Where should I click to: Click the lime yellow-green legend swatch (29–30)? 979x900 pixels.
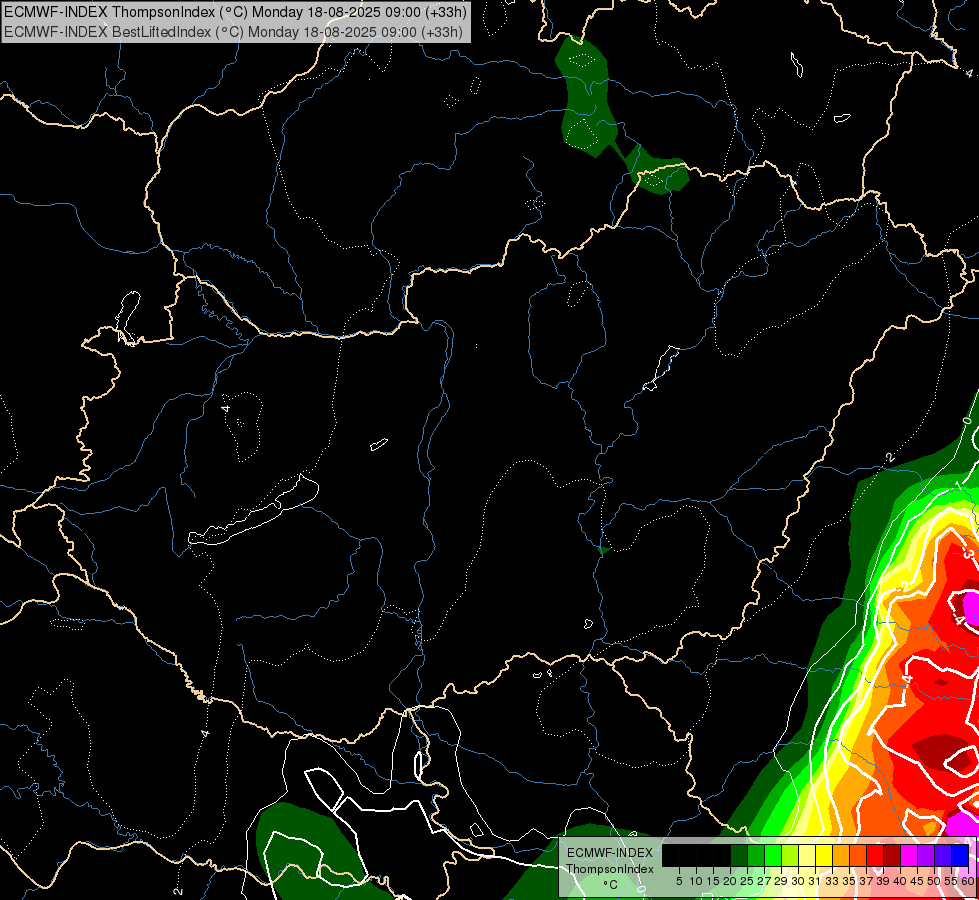[790, 855]
